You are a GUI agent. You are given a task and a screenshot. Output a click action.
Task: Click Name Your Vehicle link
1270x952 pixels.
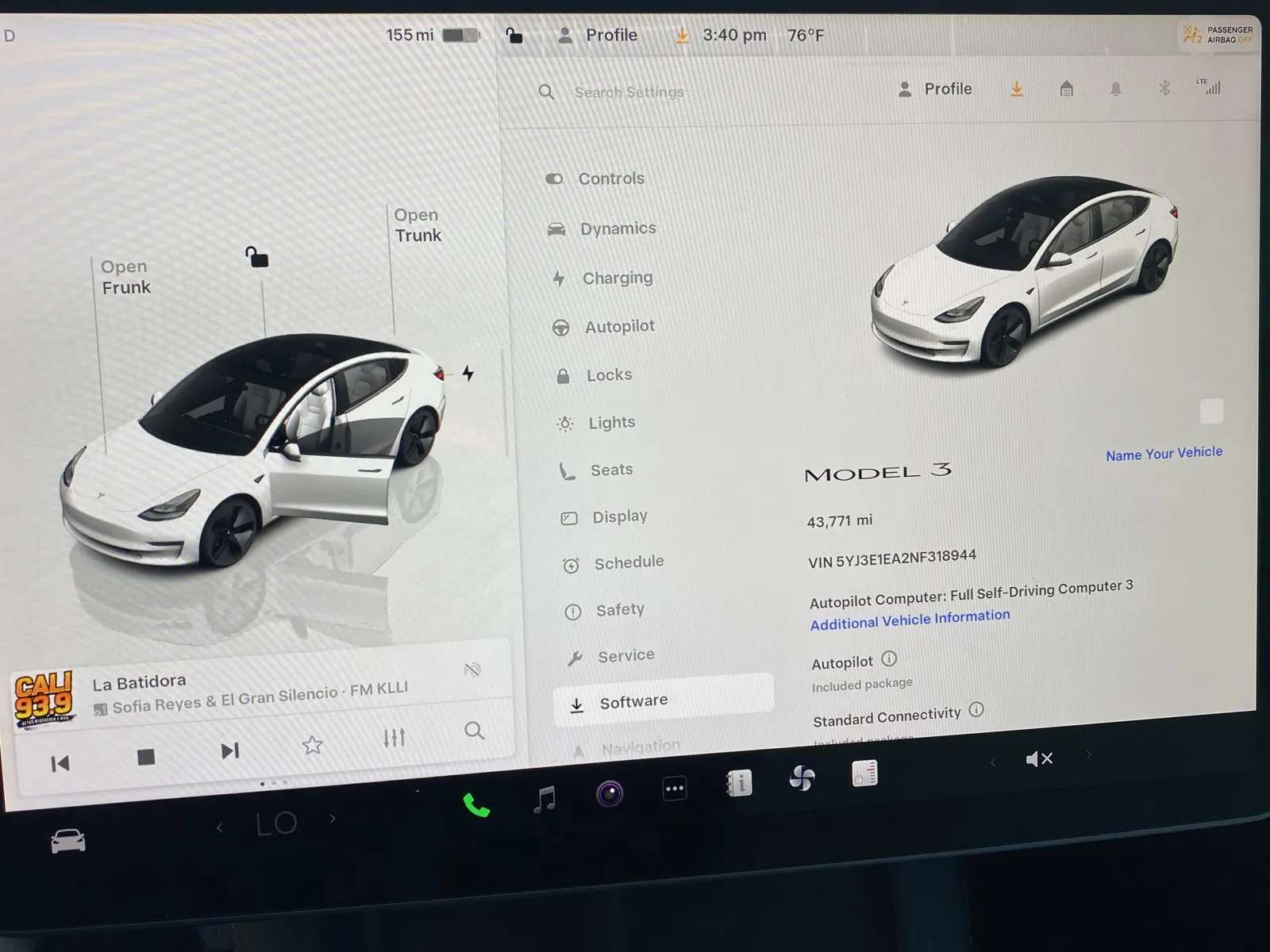1164,453
